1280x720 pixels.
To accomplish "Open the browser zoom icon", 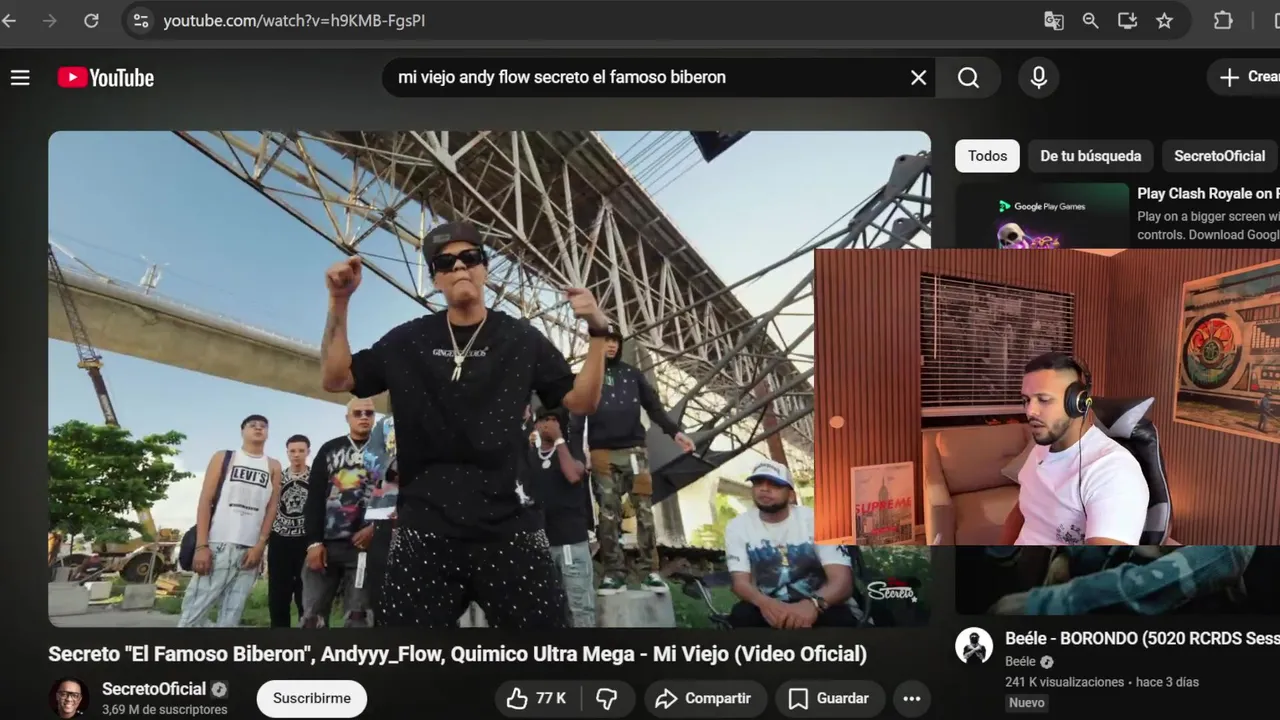I will click(1090, 20).
